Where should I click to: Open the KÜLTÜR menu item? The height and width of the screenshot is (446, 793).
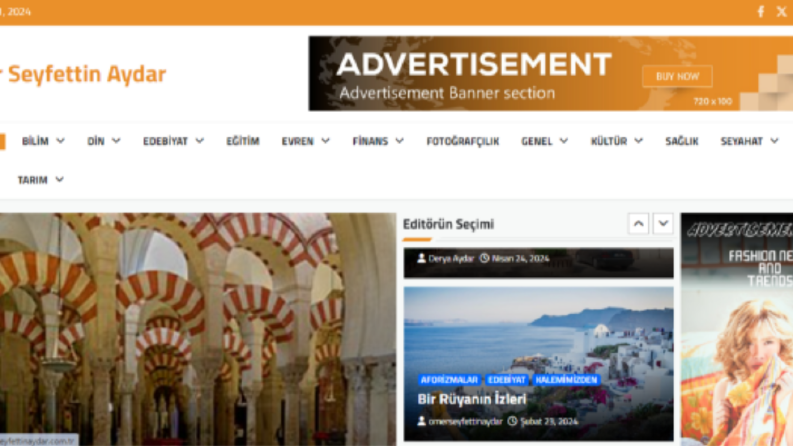[609, 141]
